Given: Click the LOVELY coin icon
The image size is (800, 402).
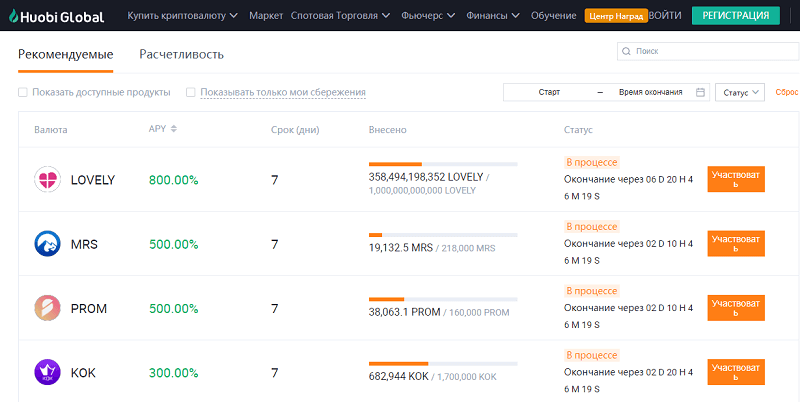Looking at the screenshot, I should 47,180.
